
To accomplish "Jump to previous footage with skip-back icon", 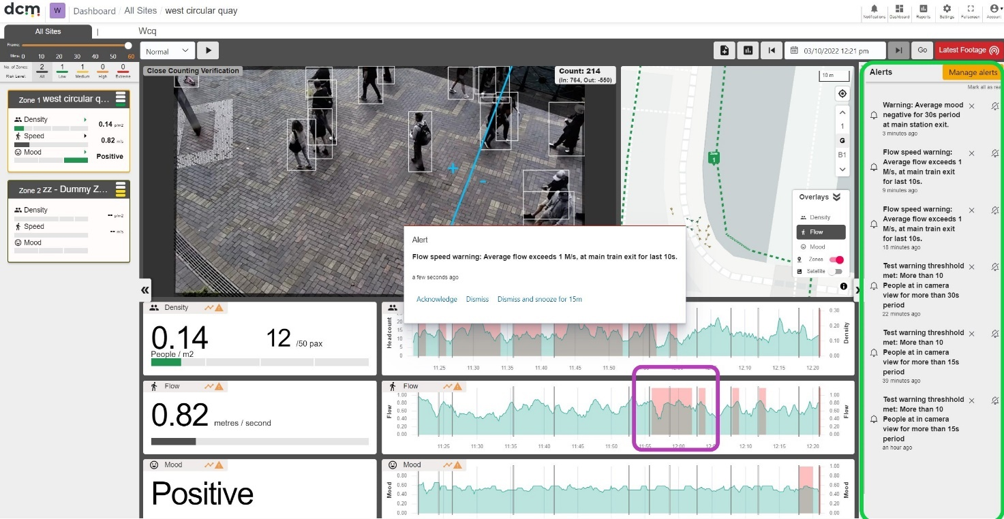I will [772, 51].
